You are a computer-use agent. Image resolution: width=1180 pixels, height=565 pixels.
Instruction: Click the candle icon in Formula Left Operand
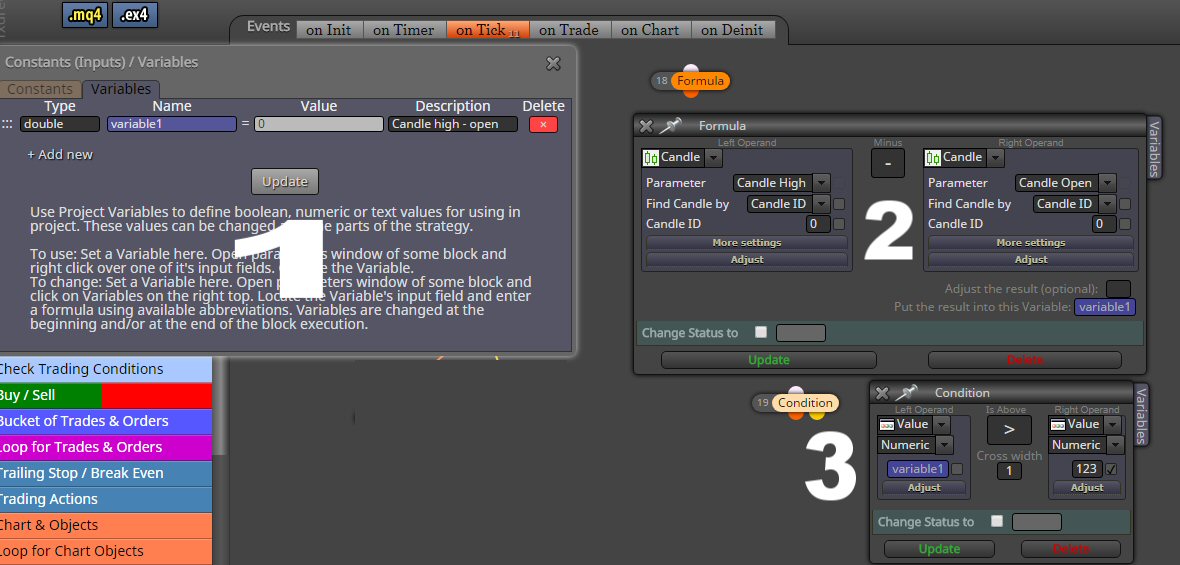click(x=650, y=157)
